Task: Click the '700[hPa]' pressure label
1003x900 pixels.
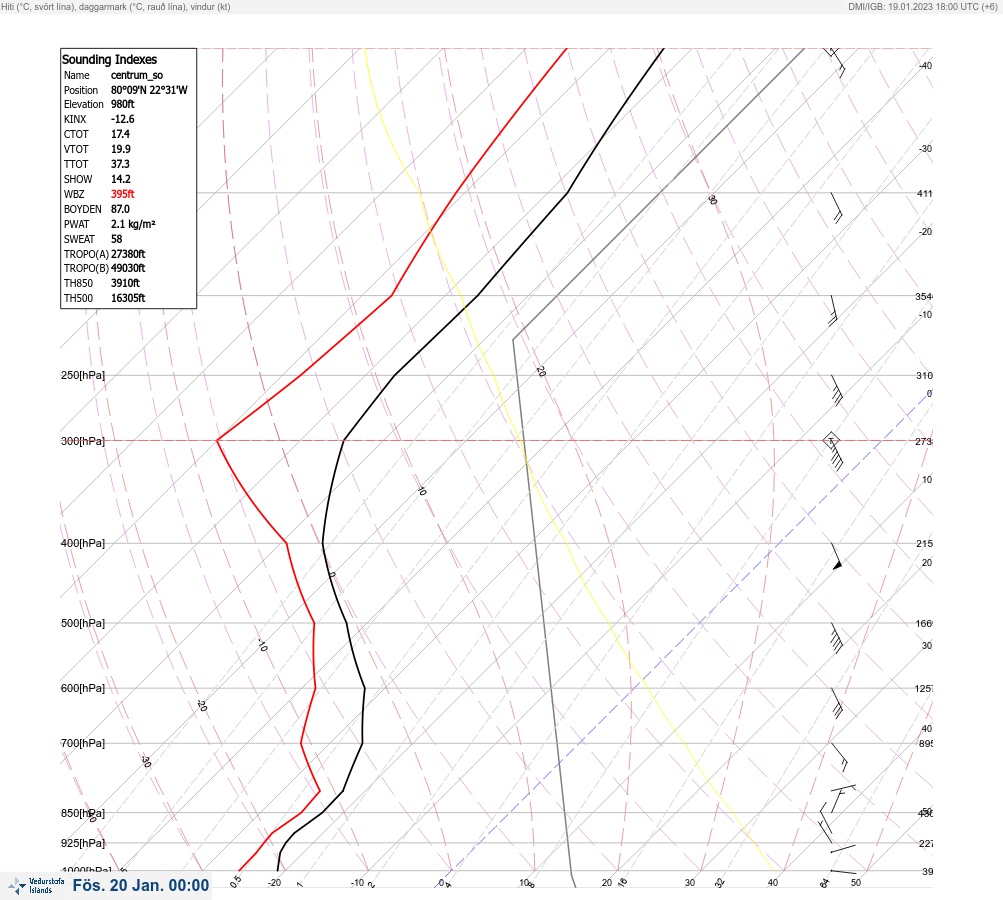Action: (83, 743)
